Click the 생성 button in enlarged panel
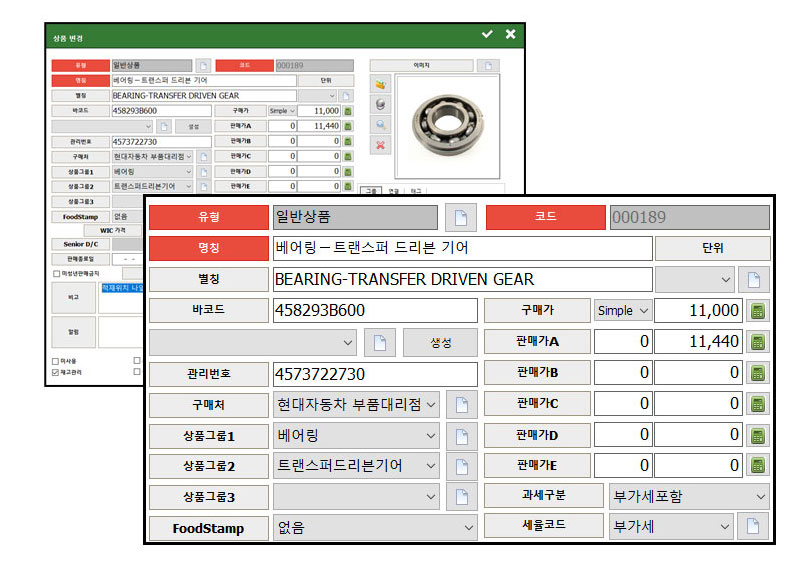 click(440, 342)
